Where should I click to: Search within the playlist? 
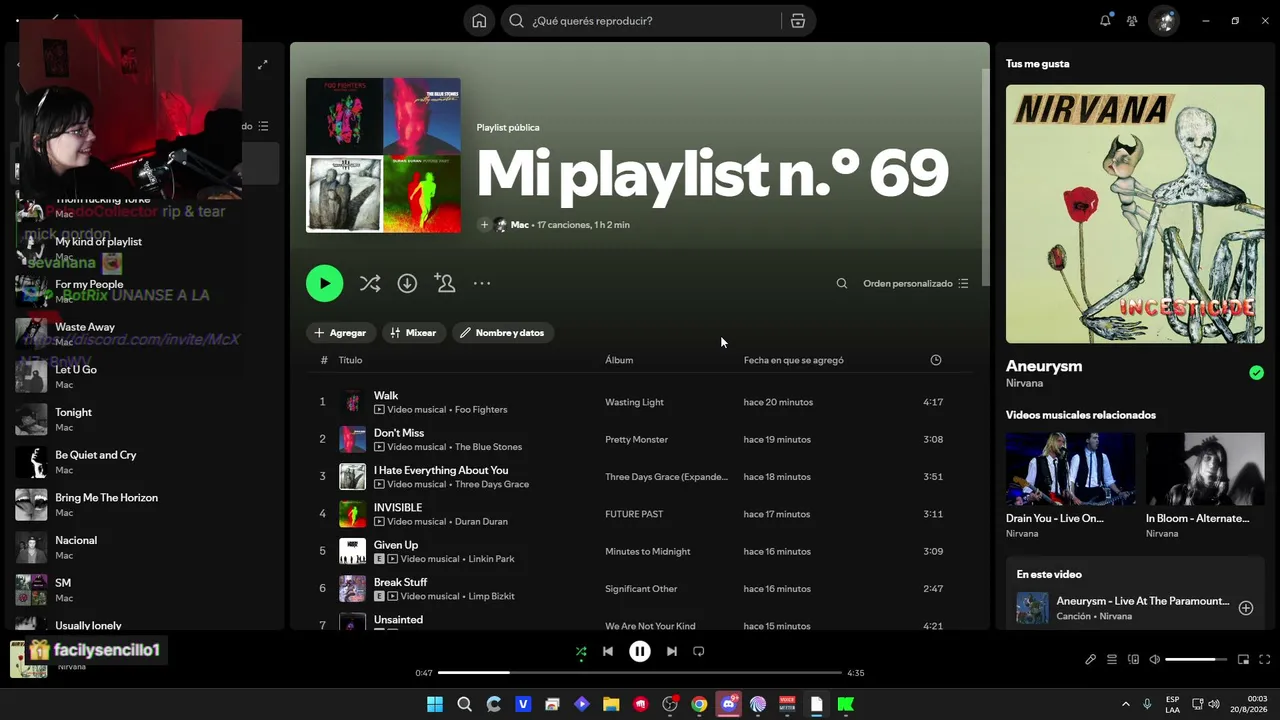click(842, 284)
